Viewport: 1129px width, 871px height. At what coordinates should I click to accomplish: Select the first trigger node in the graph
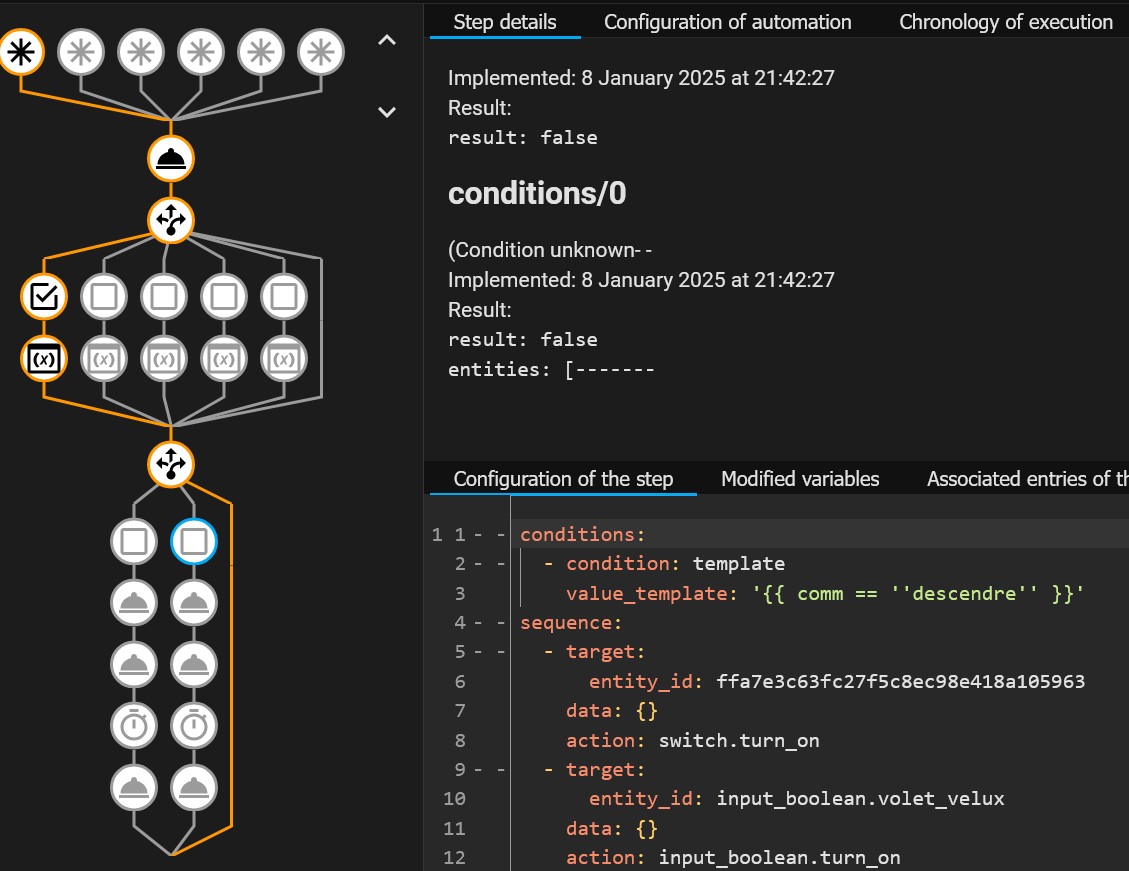click(x=21, y=52)
